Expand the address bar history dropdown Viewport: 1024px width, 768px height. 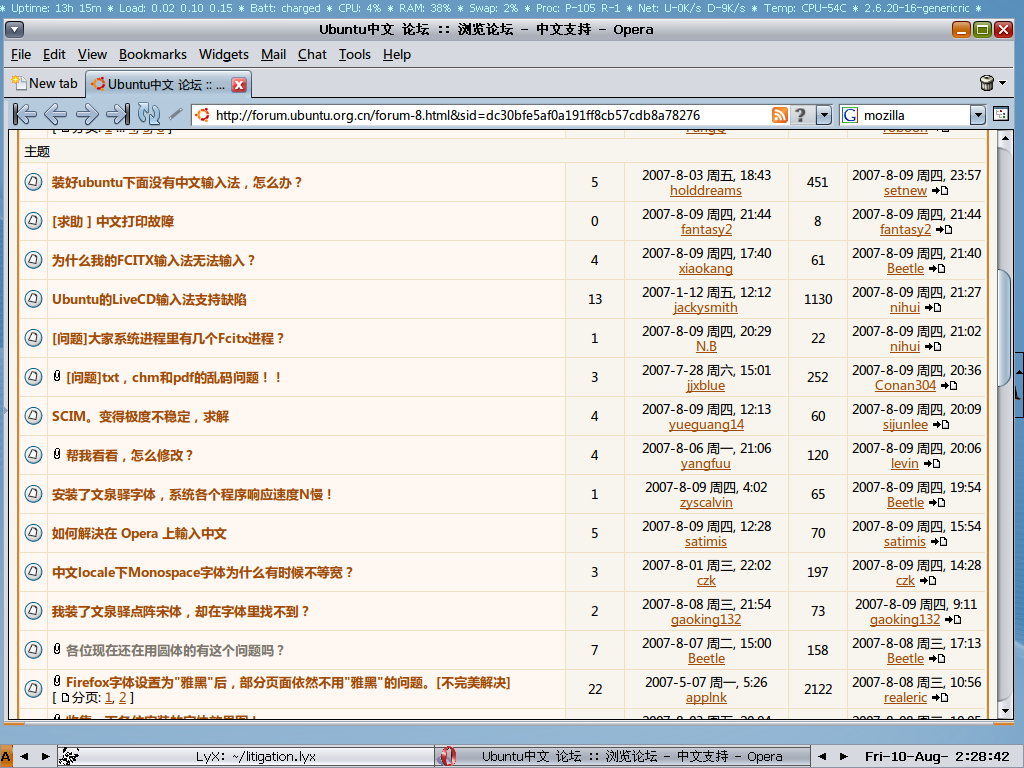pos(824,115)
